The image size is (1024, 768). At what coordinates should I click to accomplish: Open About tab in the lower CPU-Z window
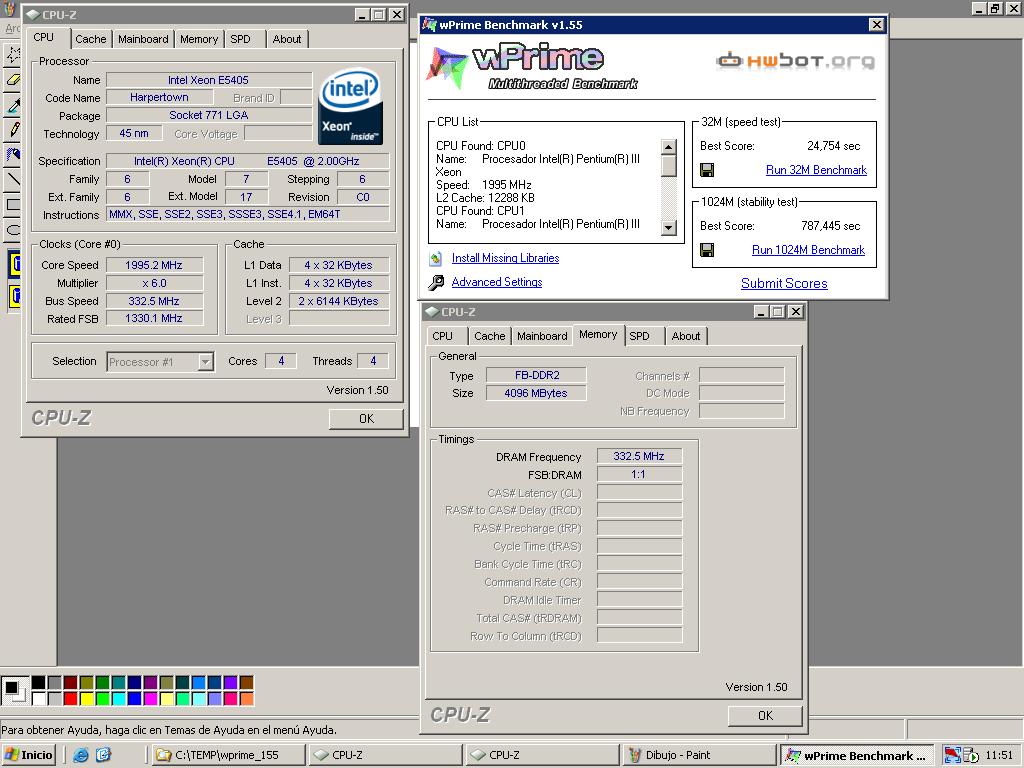tap(686, 336)
